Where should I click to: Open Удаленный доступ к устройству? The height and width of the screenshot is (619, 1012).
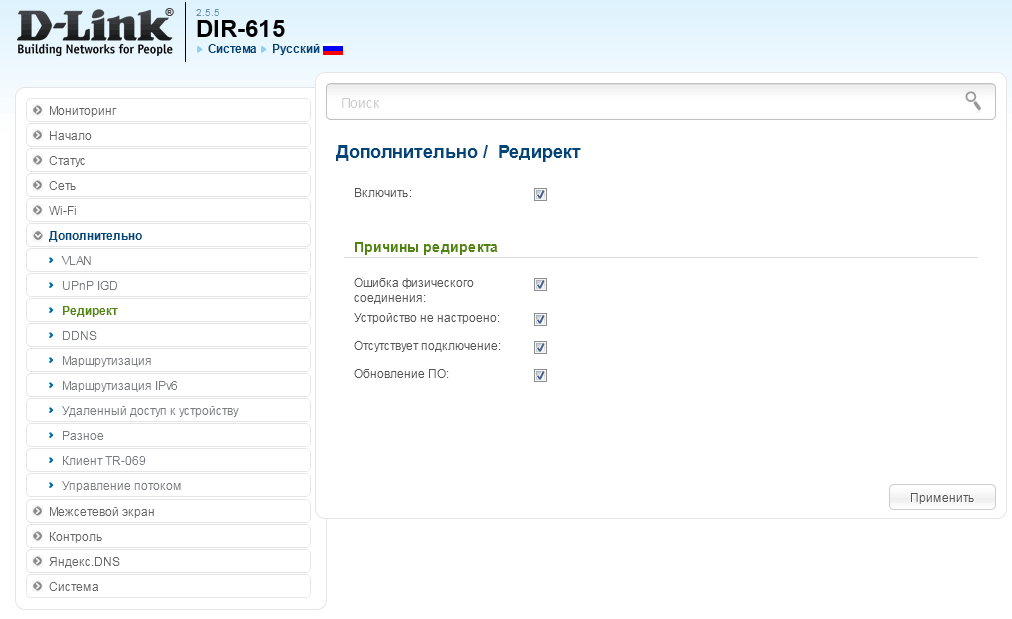[168, 411]
